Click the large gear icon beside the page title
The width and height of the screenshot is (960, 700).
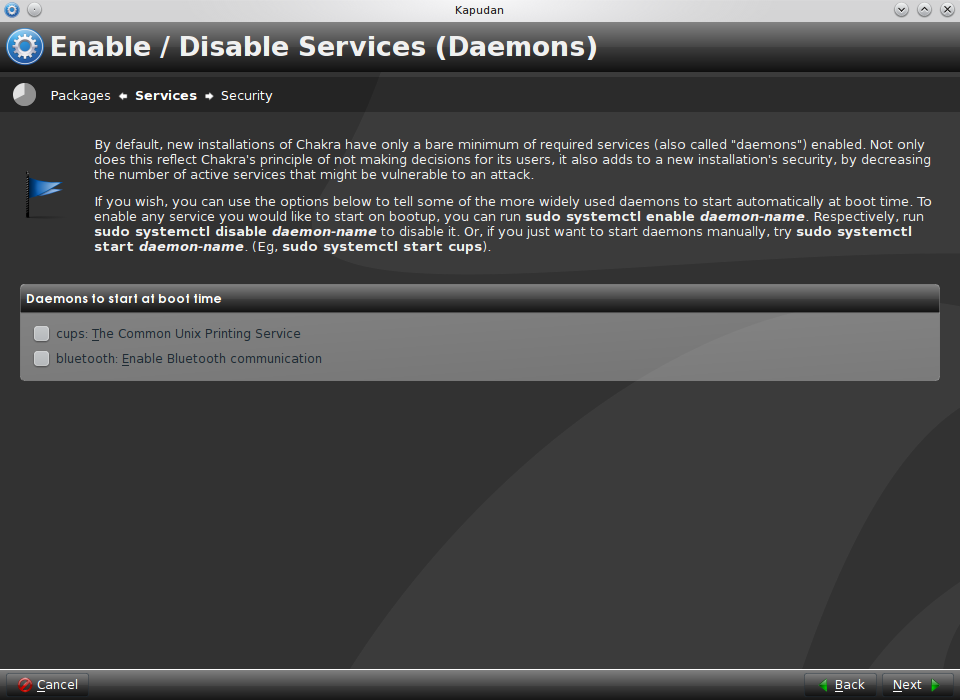point(24,47)
